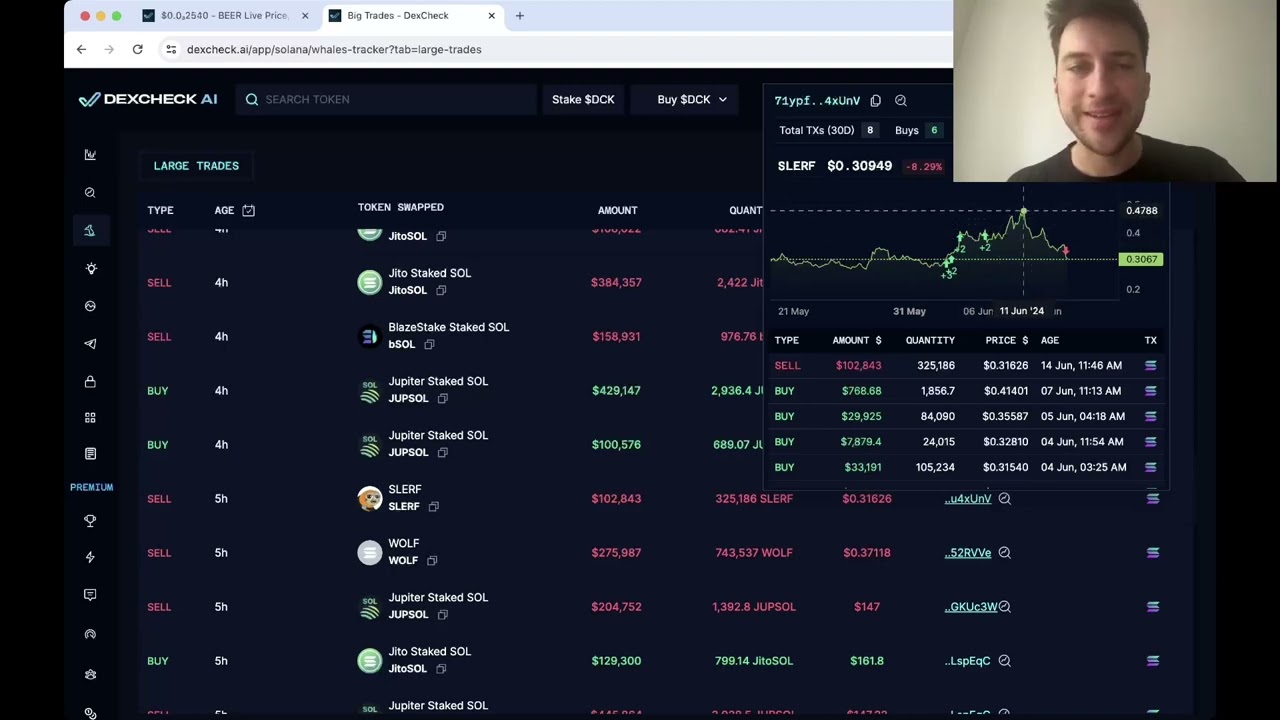Inspect wallet ..u4xUnV with magnifier icon
This screenshot has width=1280, height=720.
click(x=1004, y=498)
